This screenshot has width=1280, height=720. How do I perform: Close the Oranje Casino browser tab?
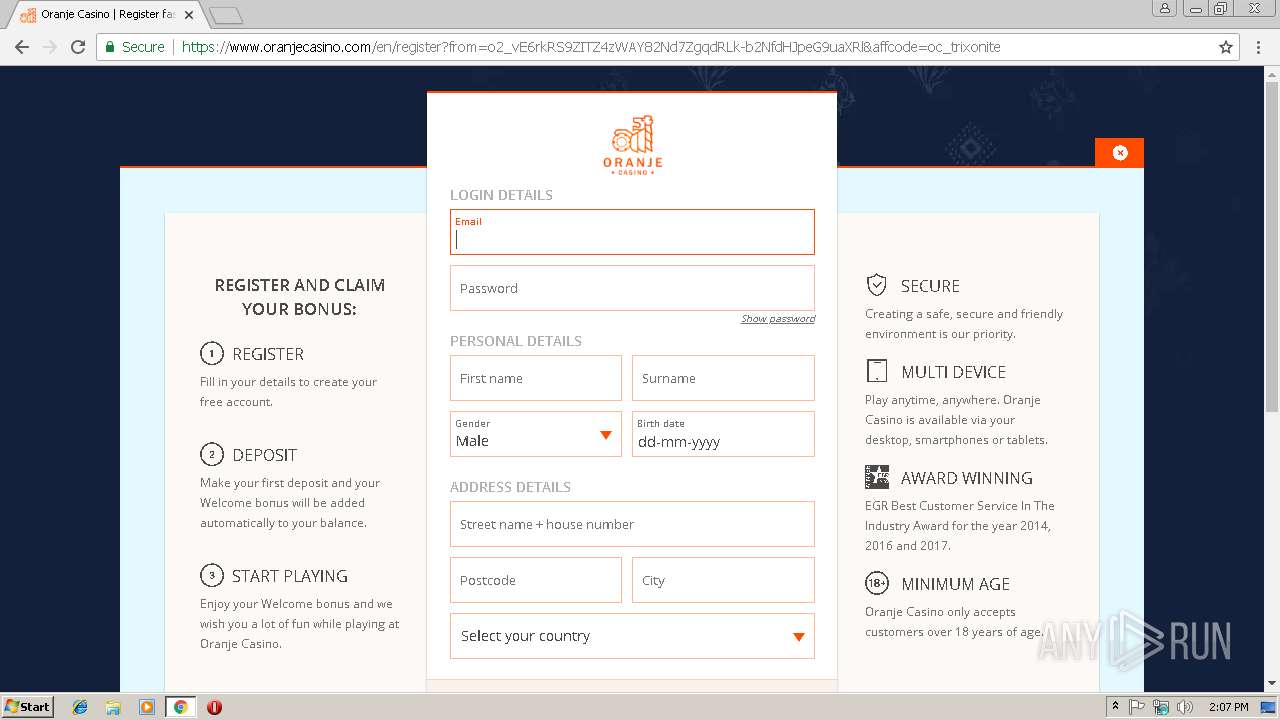(189, 15)
